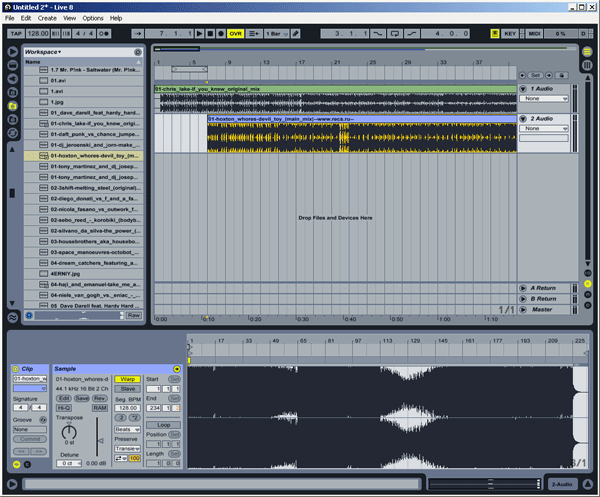Toggle Hi-Q sample interpolation
Screen dimensions: 600x497
[63, 408]
